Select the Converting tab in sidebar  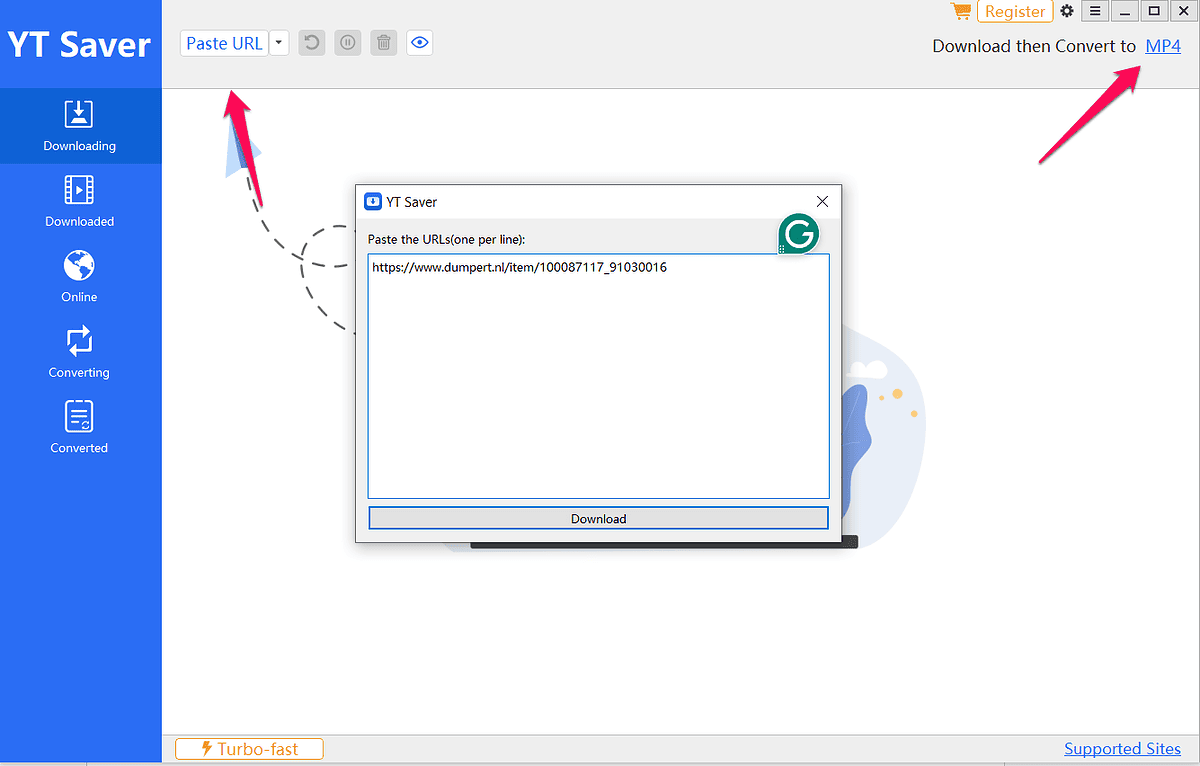[80, 353]
